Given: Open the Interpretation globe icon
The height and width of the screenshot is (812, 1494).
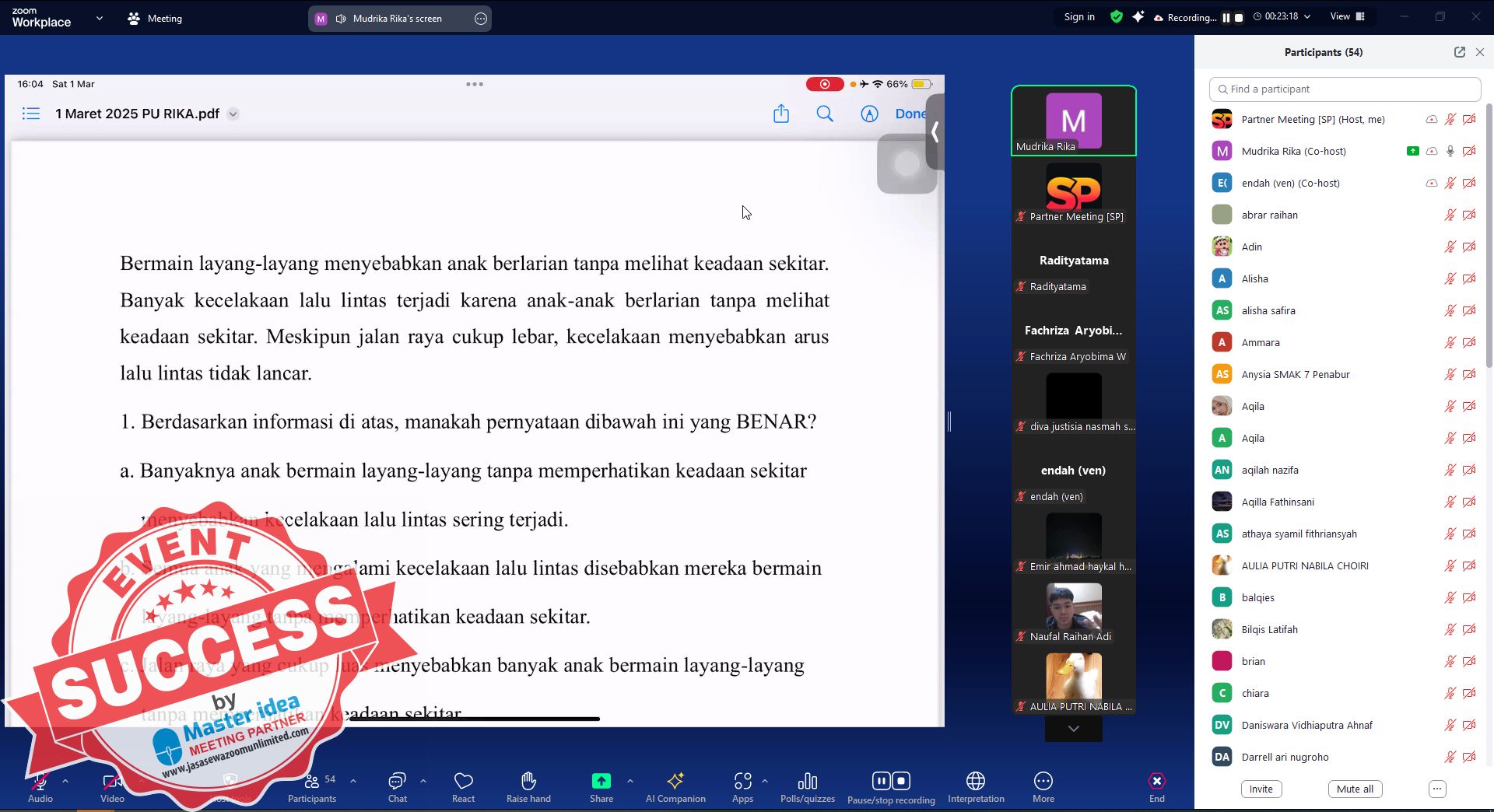Looking at the screenshot, I should click(x=975, y=781).
